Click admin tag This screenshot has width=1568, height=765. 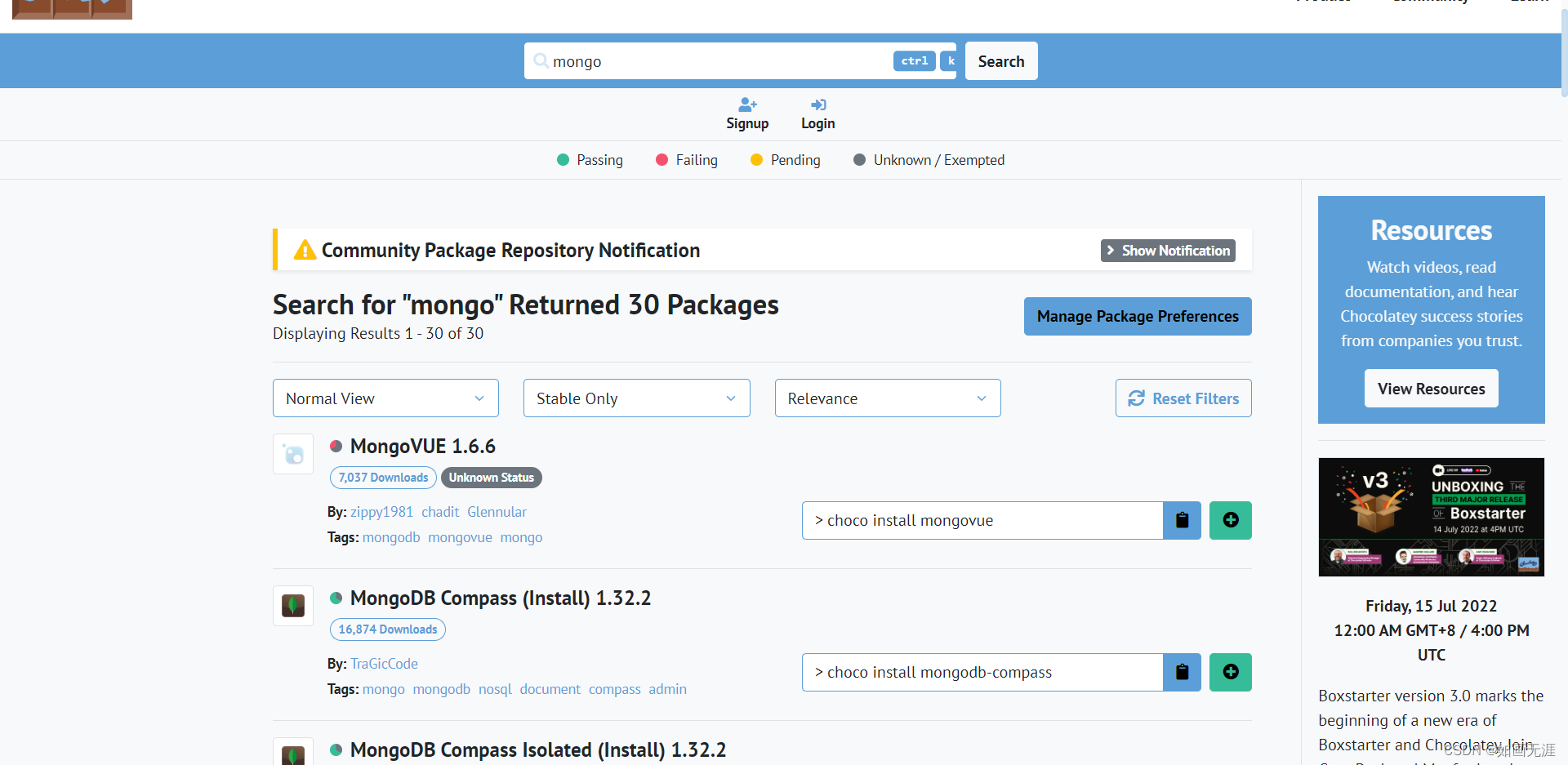point(667,689)
